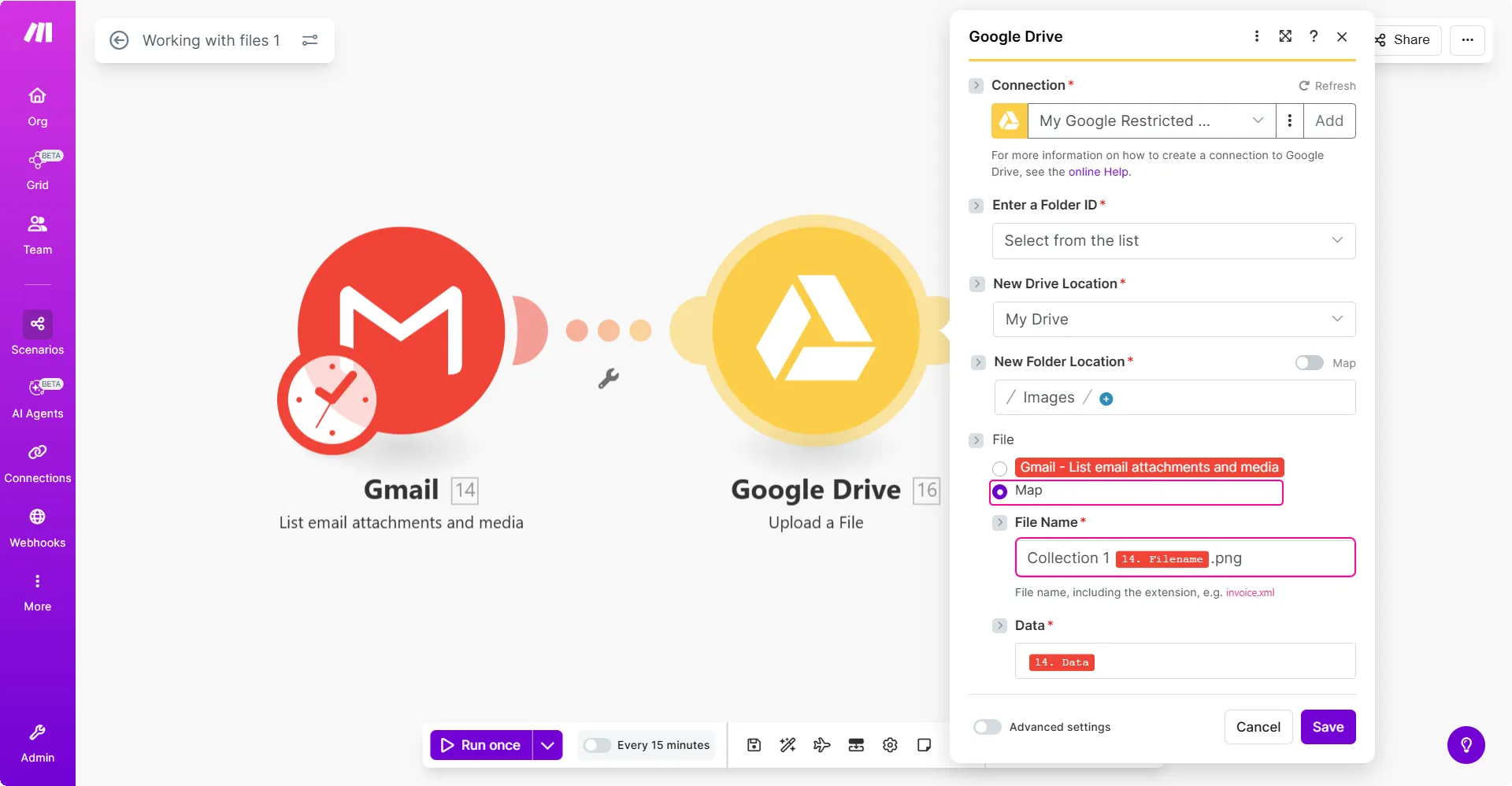The image size is (1512, 786).
Task: Open the help lightbulb button
Action: coord(1466,745)
